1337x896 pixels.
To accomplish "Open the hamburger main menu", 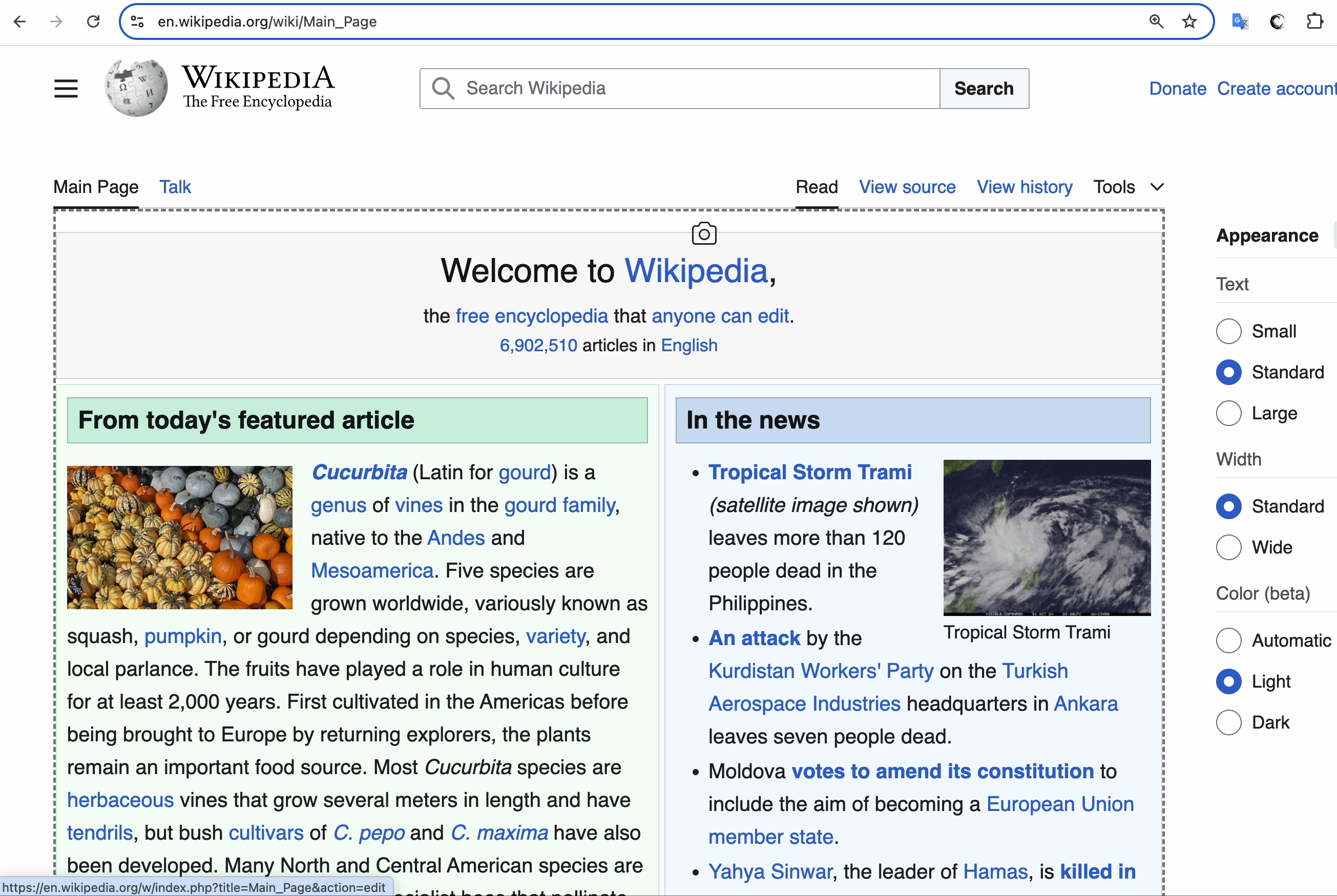I will coord(66,89).
